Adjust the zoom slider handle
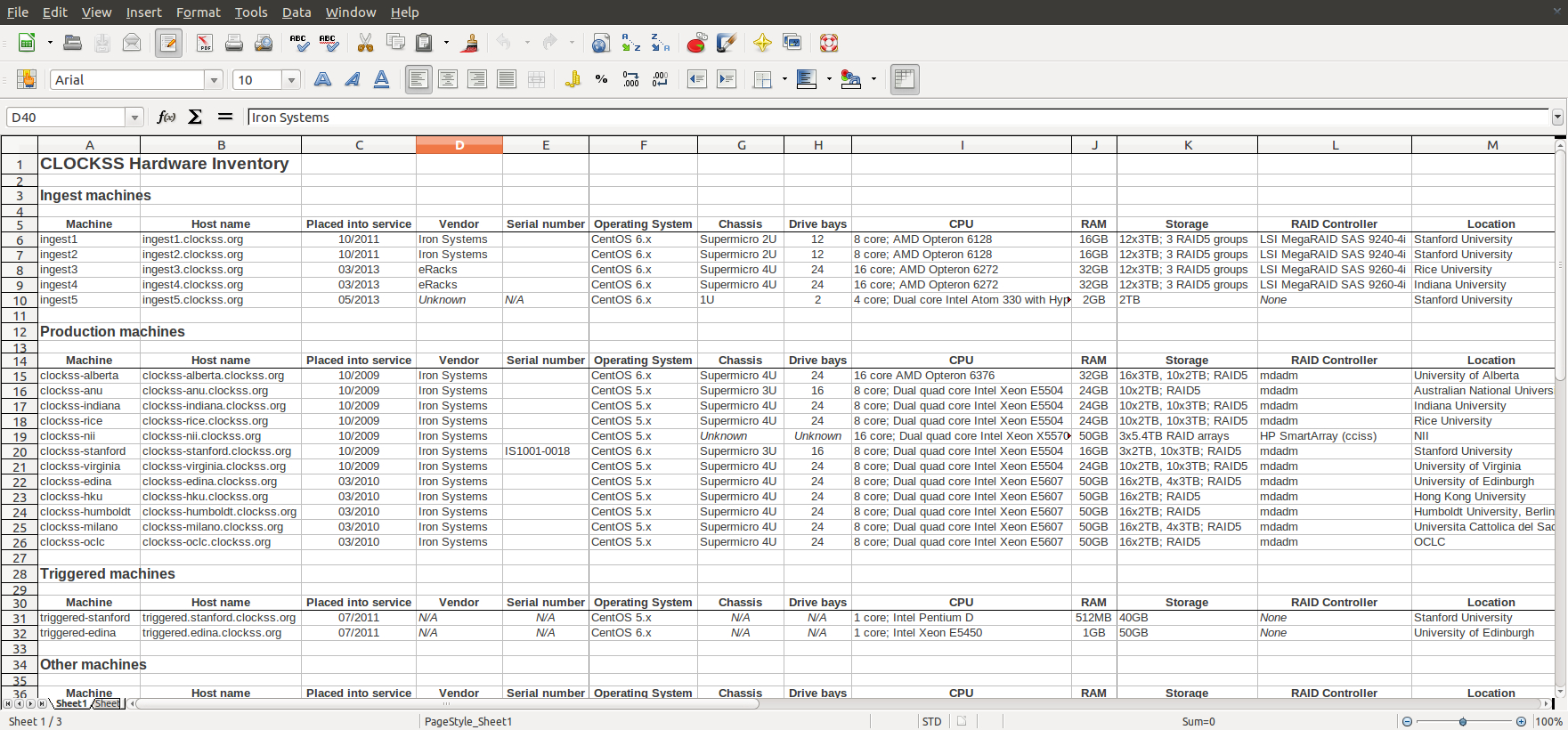The image size is (1568, 730). pos(1463,721)
